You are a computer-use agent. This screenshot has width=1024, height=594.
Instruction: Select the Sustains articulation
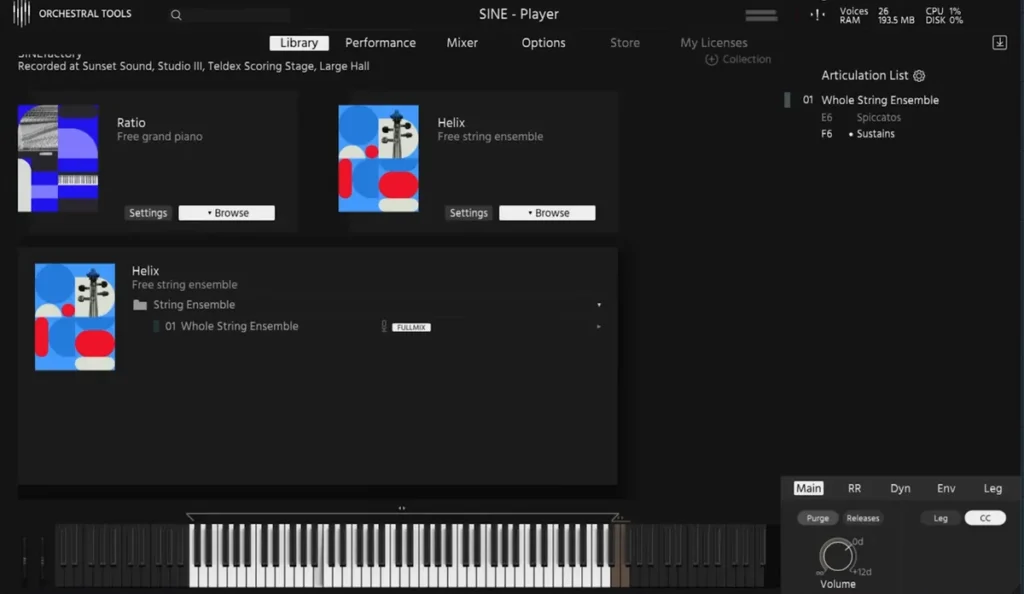click(x=875, y=134)
